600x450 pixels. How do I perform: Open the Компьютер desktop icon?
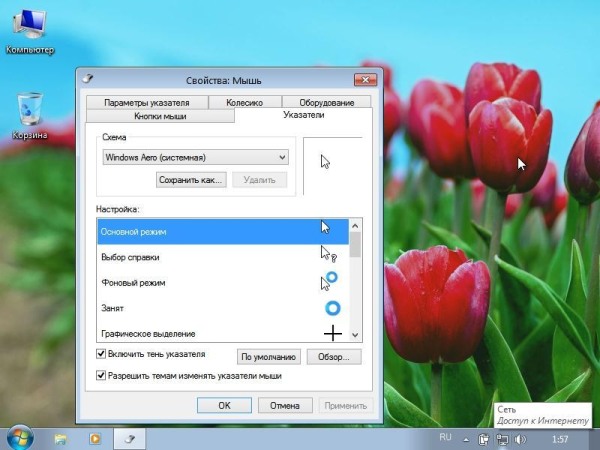click(x=30, y=32)
